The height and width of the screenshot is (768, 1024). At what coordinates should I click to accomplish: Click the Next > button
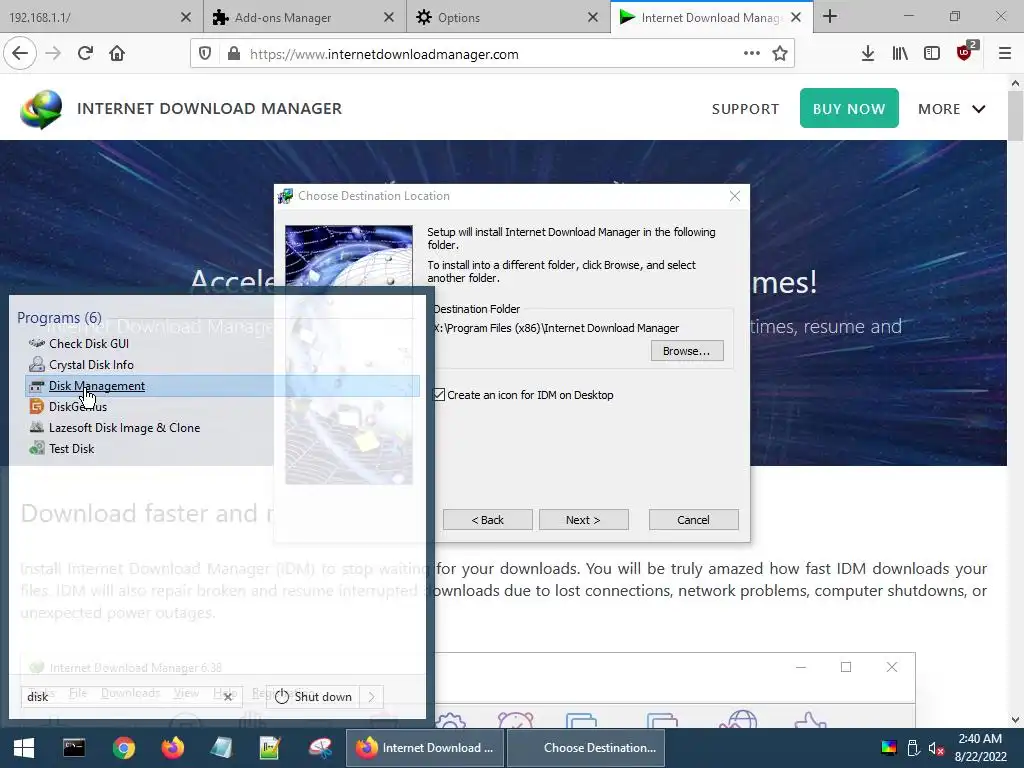[x=583, y=520]
